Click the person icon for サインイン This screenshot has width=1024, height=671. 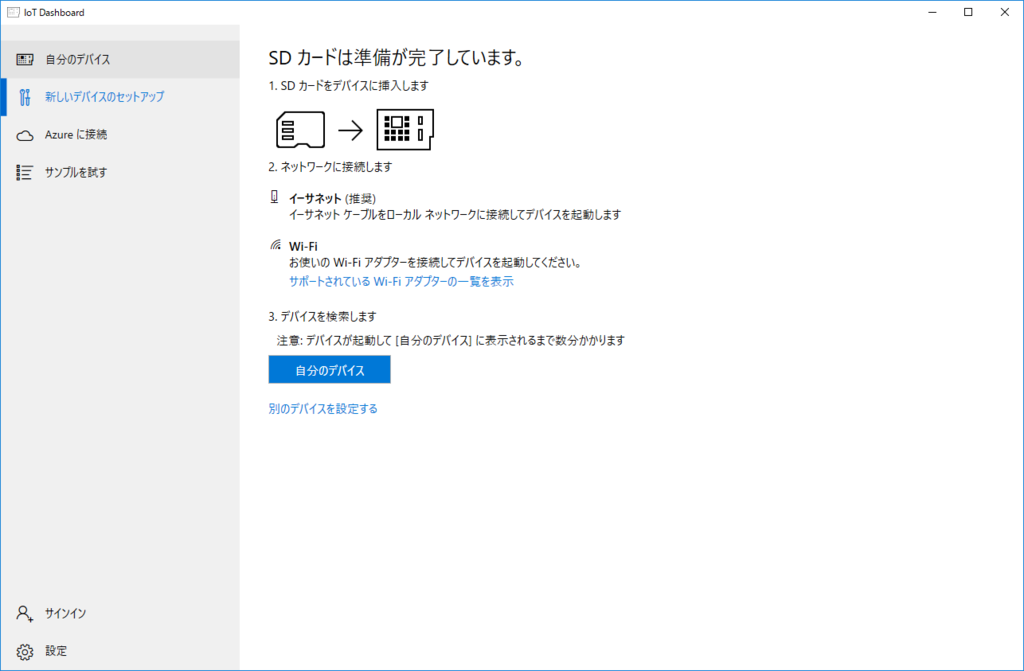pyautogui.click(x=25, y=614)
